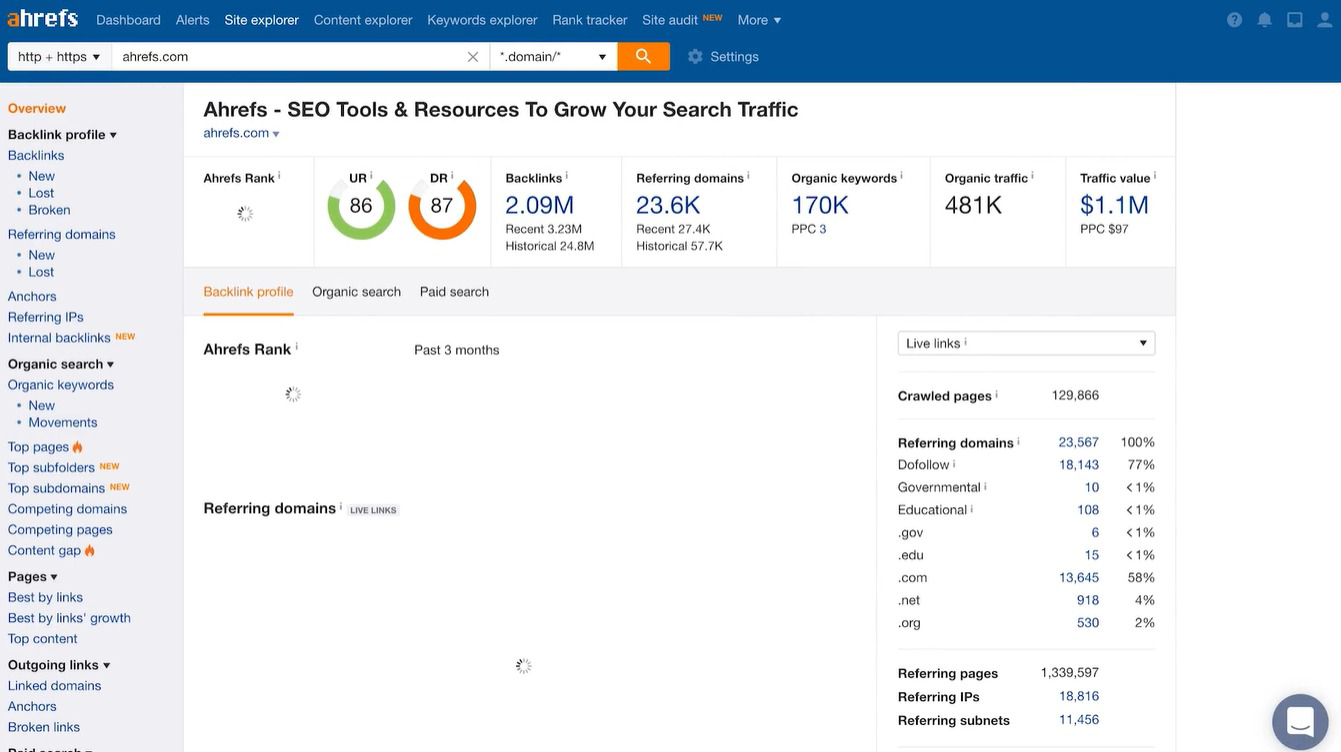The image size is (1341, 752).
Task: Open the chat support bubble
Action: coord(1300,722)
